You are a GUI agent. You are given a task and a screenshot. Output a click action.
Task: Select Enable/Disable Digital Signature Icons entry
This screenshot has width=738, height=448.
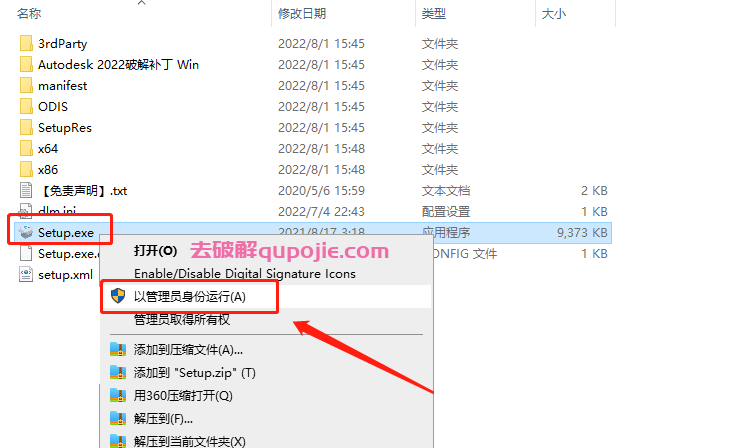pos(245,273)
